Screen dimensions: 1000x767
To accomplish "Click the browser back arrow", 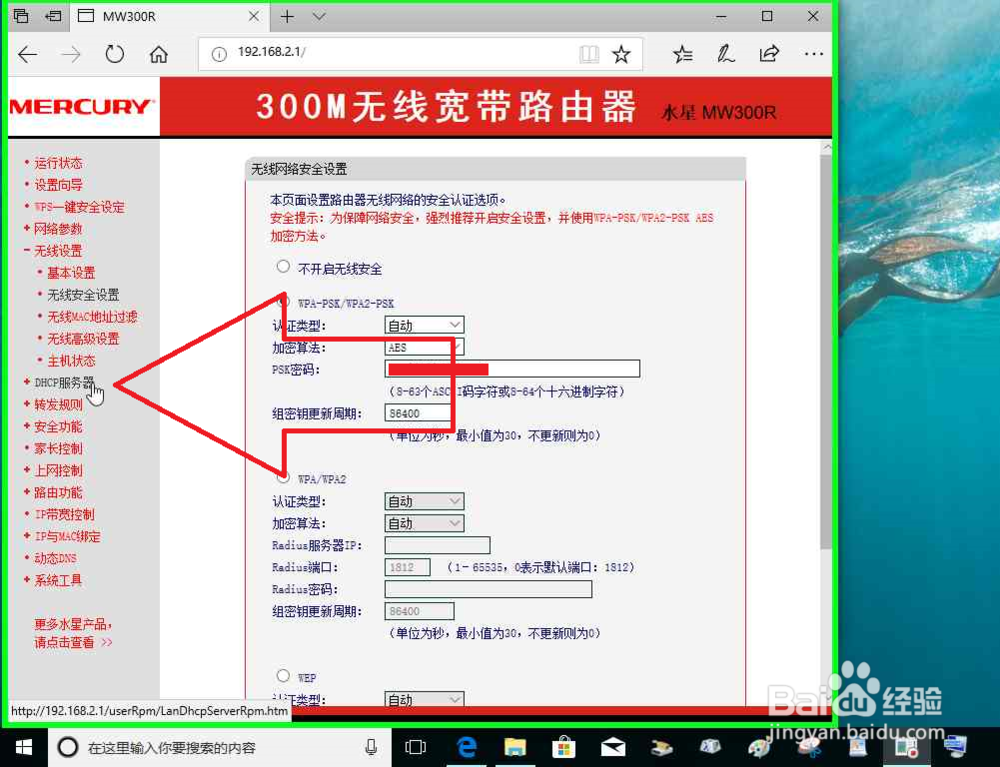I will click(27, 54).
